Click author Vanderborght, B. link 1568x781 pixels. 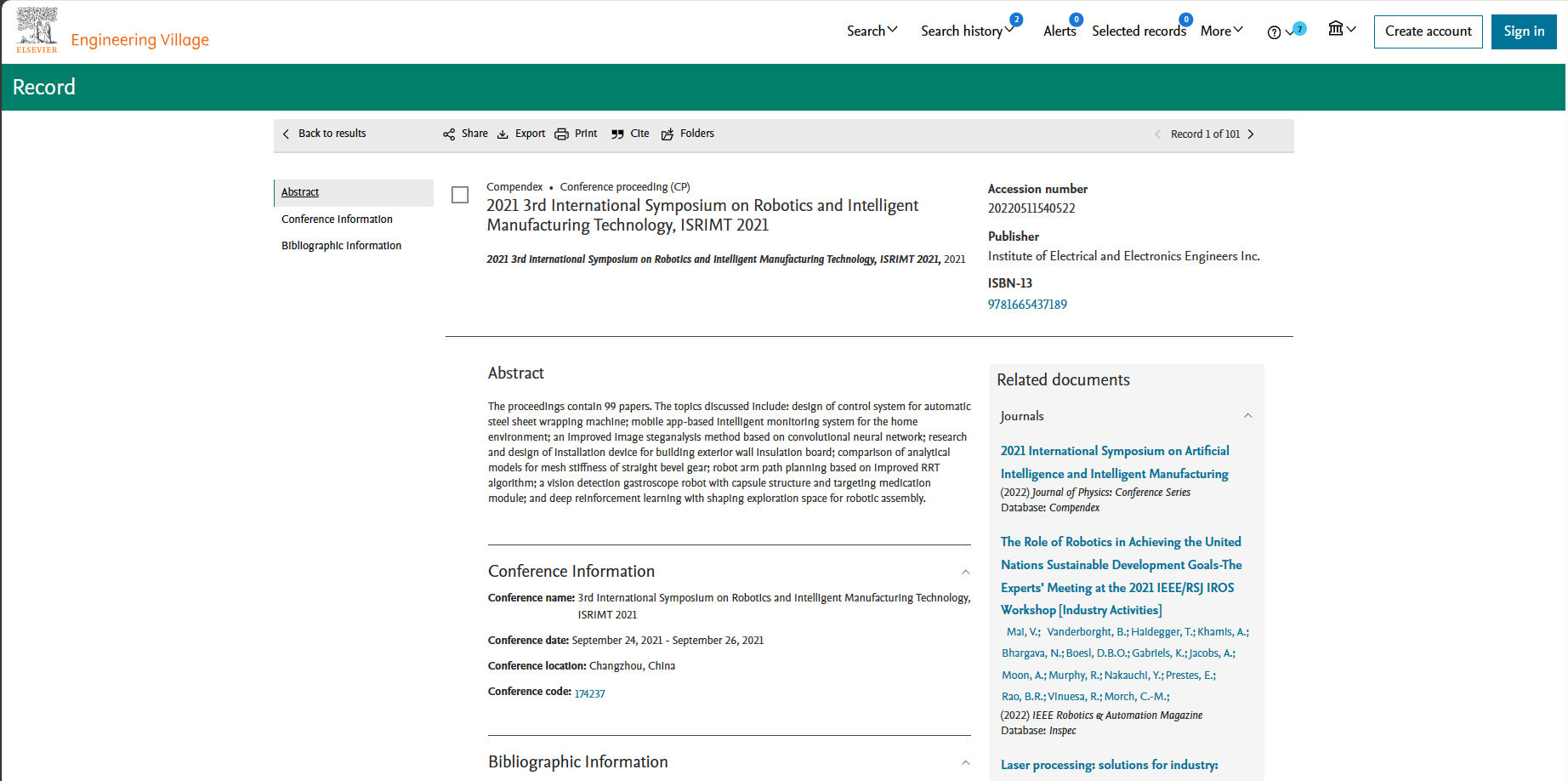(x=1088, y=632)
